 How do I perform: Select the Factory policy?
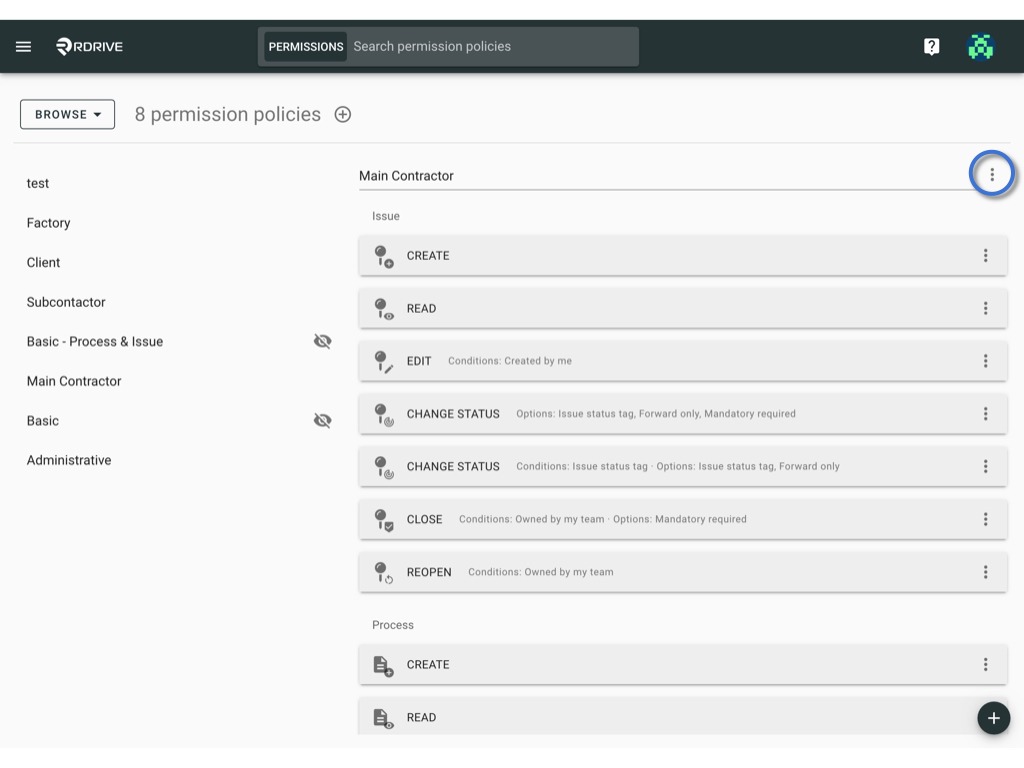pyautogui.click(x=48, y=223)
